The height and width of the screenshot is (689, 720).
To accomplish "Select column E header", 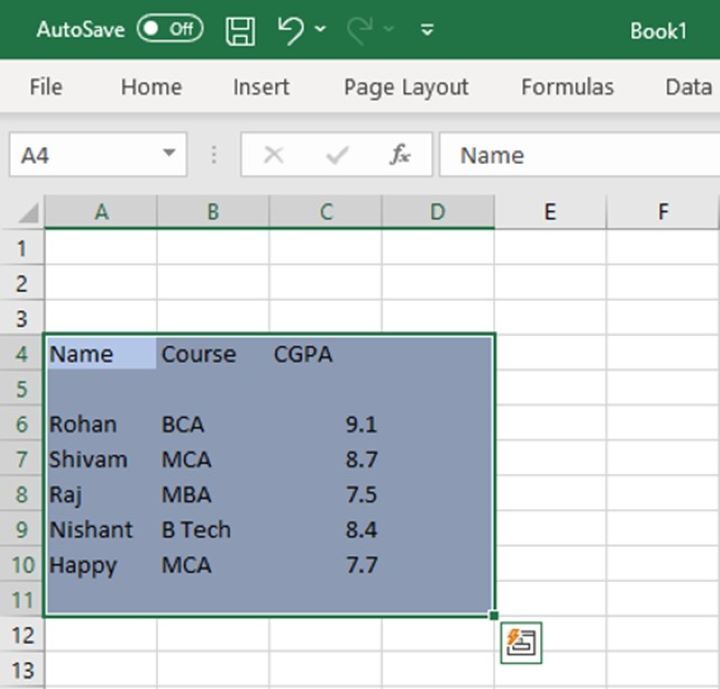I will [549, 212].
